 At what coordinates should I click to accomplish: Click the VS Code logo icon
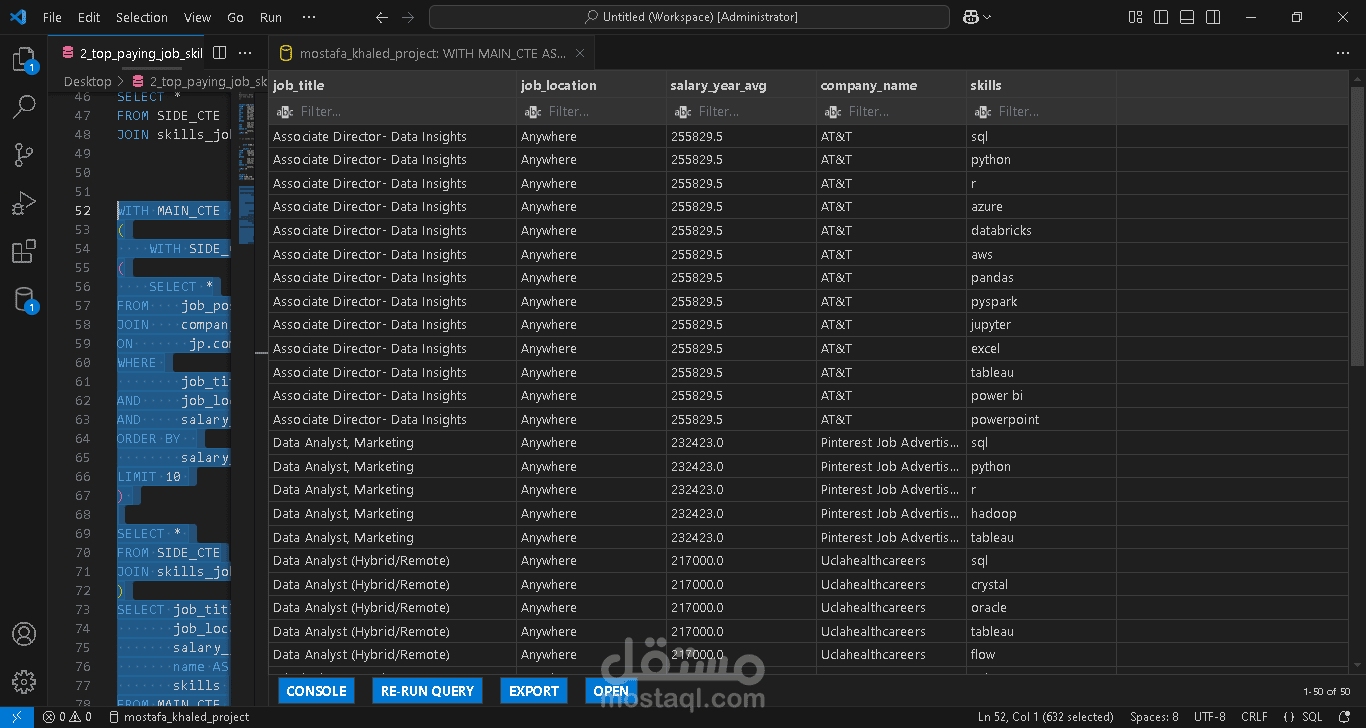pyautogui.click(x=17, y=17)
